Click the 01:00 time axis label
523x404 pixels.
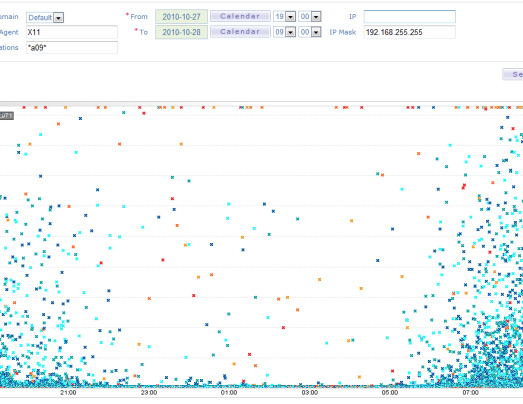click(229, 393)
